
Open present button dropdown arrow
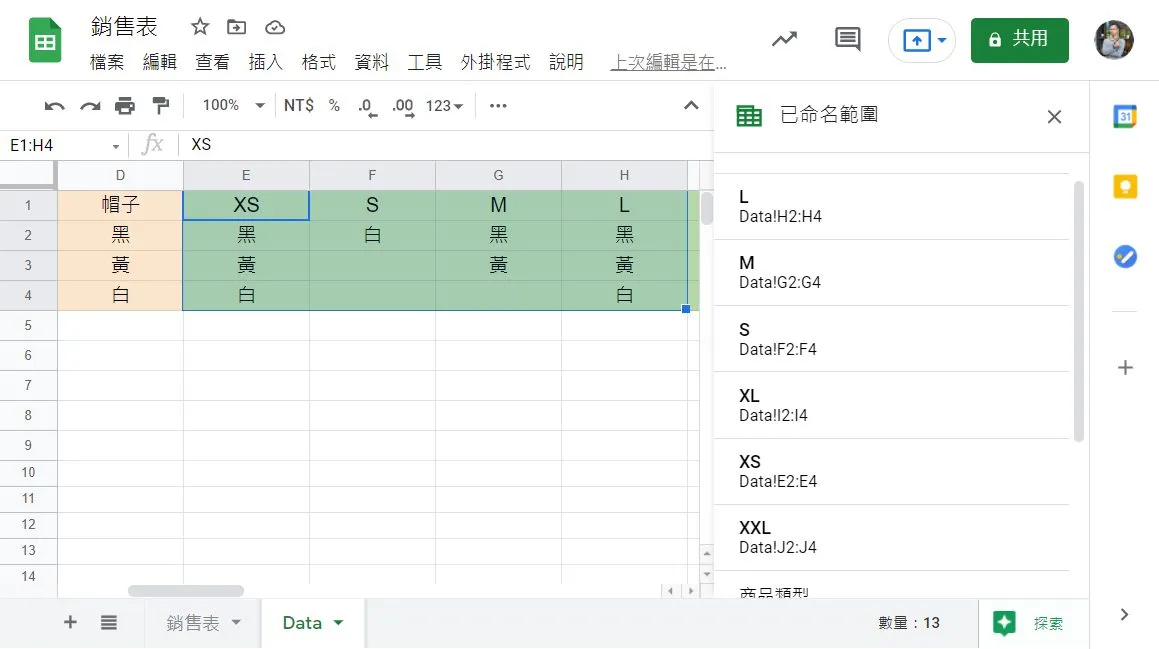(942, 40)
